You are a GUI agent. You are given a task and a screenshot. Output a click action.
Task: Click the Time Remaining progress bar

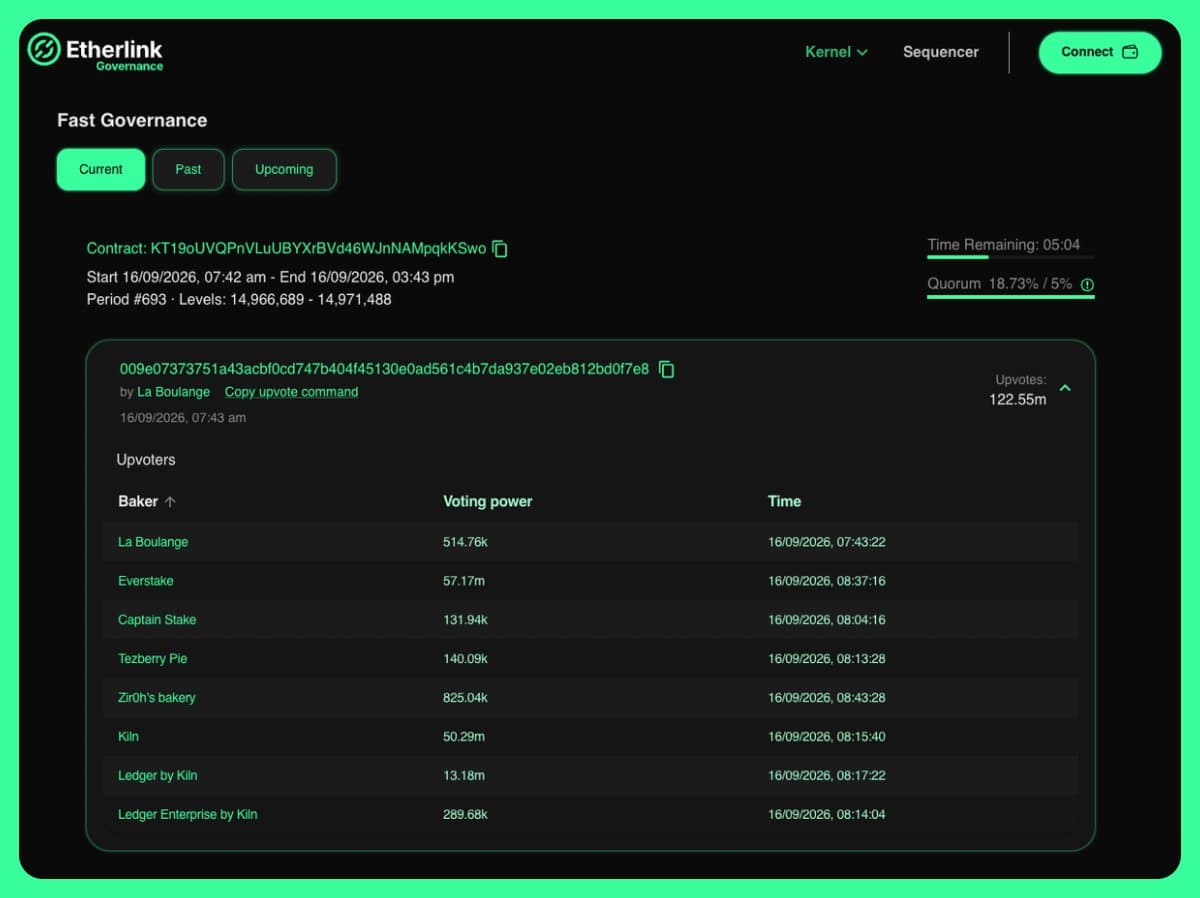(x=1011, y=257)
